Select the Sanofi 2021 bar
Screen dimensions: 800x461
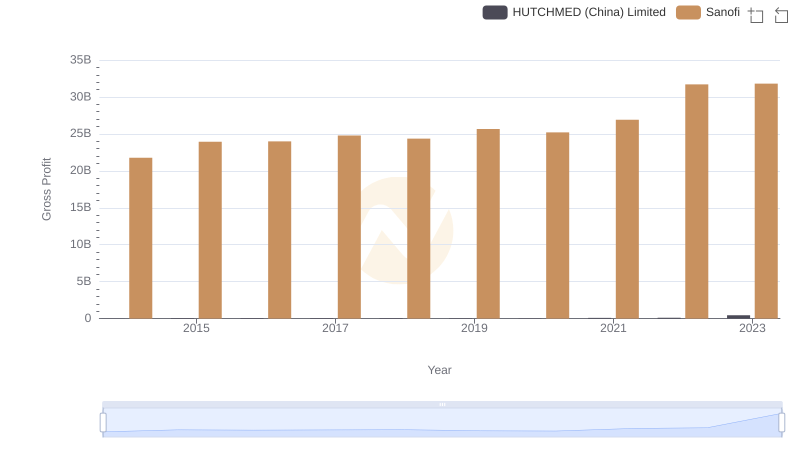[x=627, y=219]
